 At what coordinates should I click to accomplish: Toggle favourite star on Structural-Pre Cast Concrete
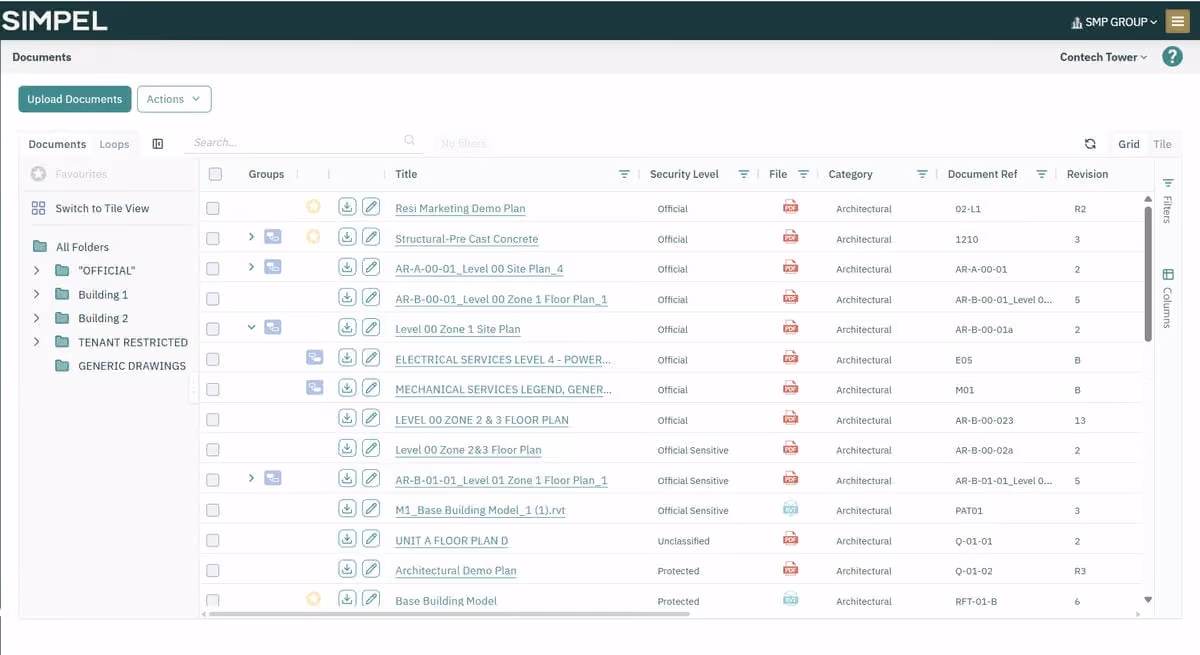pos(313,237)
